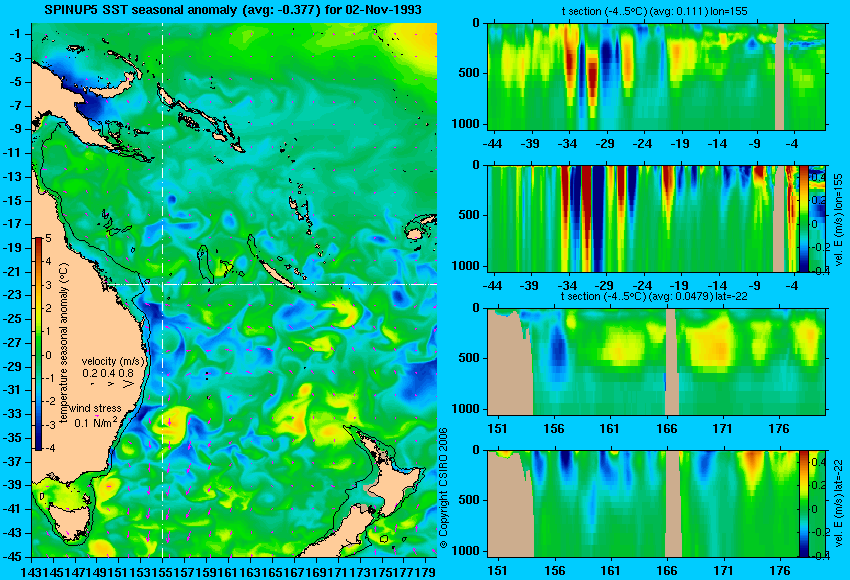Screen dimensions: 850x580
Task: Click the temperature anomaly color bar legend
Action: pyautogui.click(x=39, y=344)
